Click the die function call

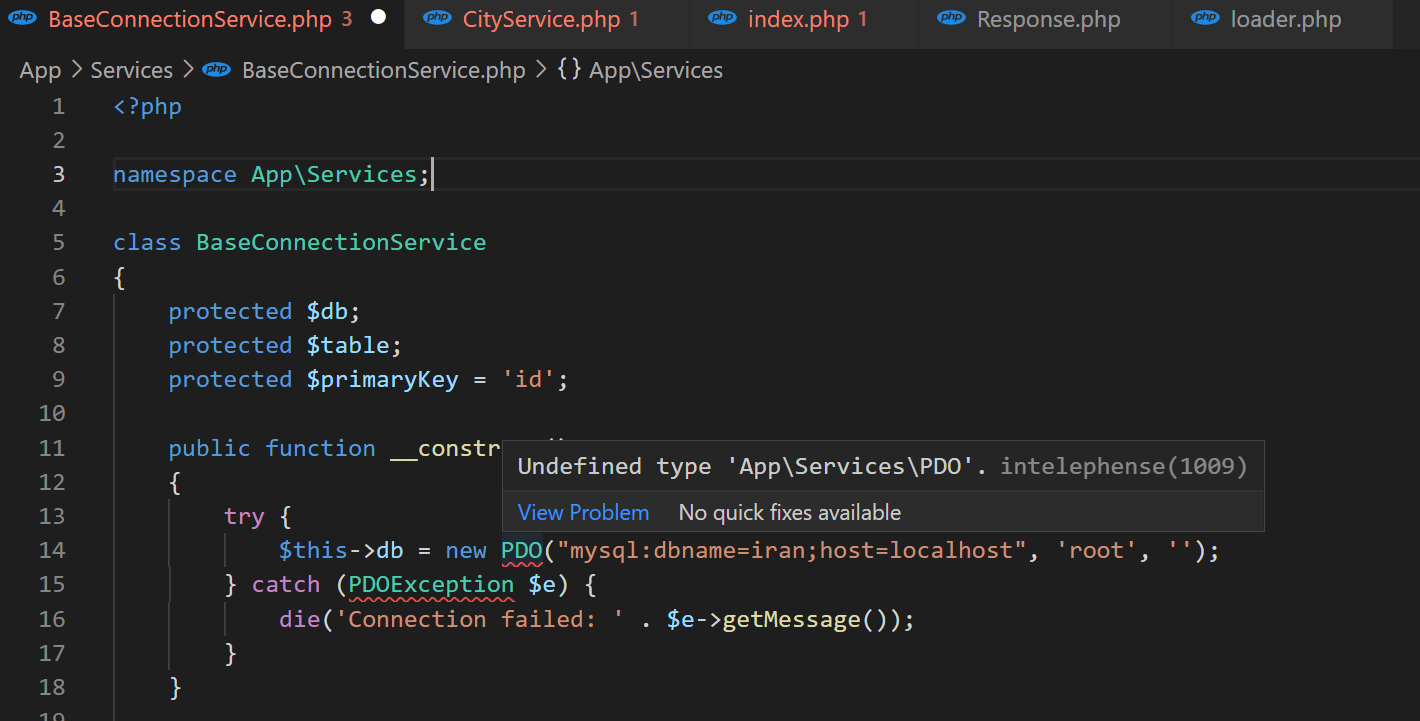coord(300,620)
